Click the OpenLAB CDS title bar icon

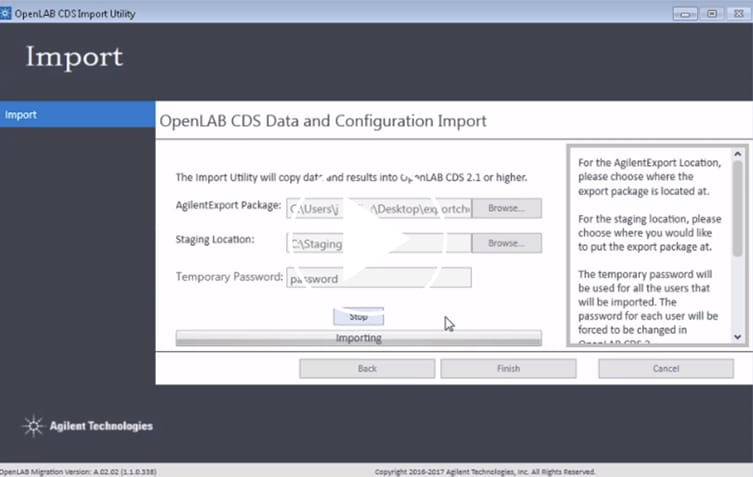8,14
